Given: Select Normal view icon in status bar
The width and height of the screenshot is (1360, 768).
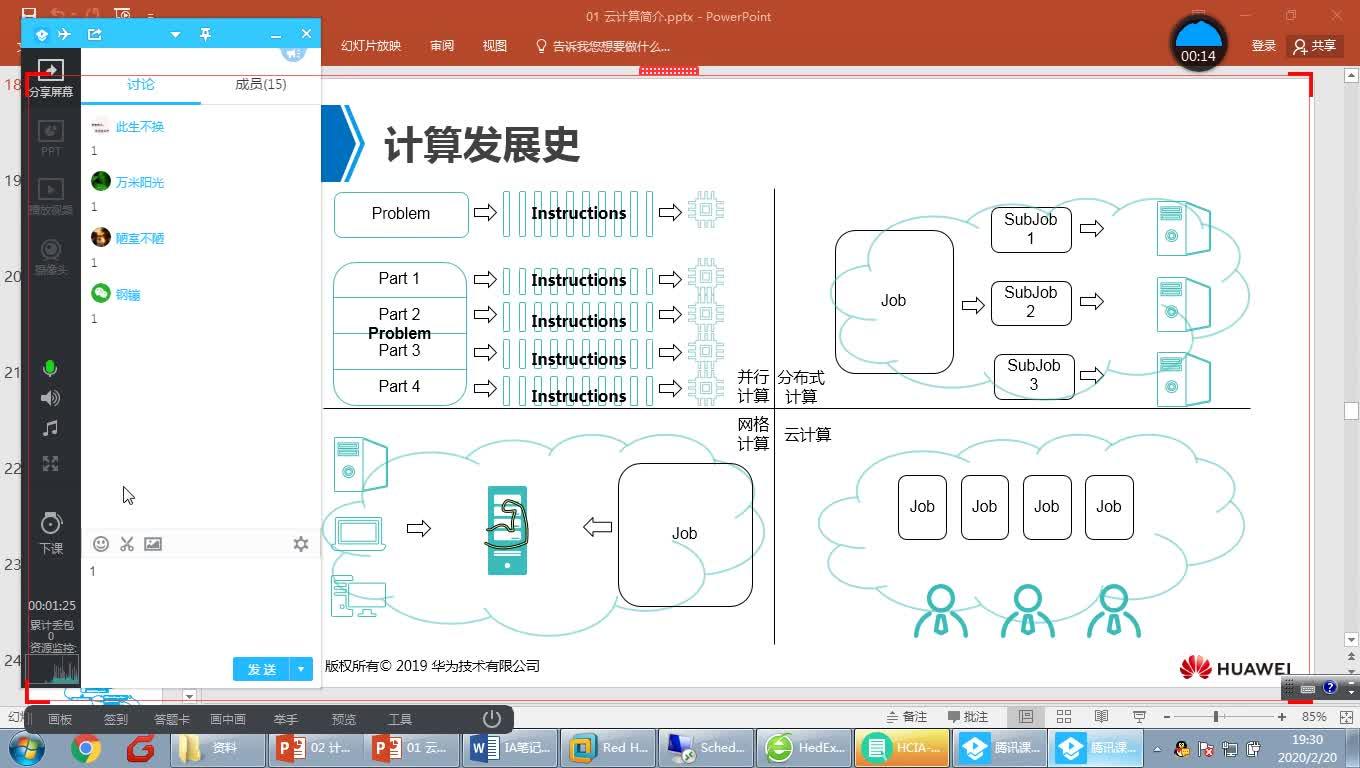Looking at the screenshot, I should click(1026, 717).
